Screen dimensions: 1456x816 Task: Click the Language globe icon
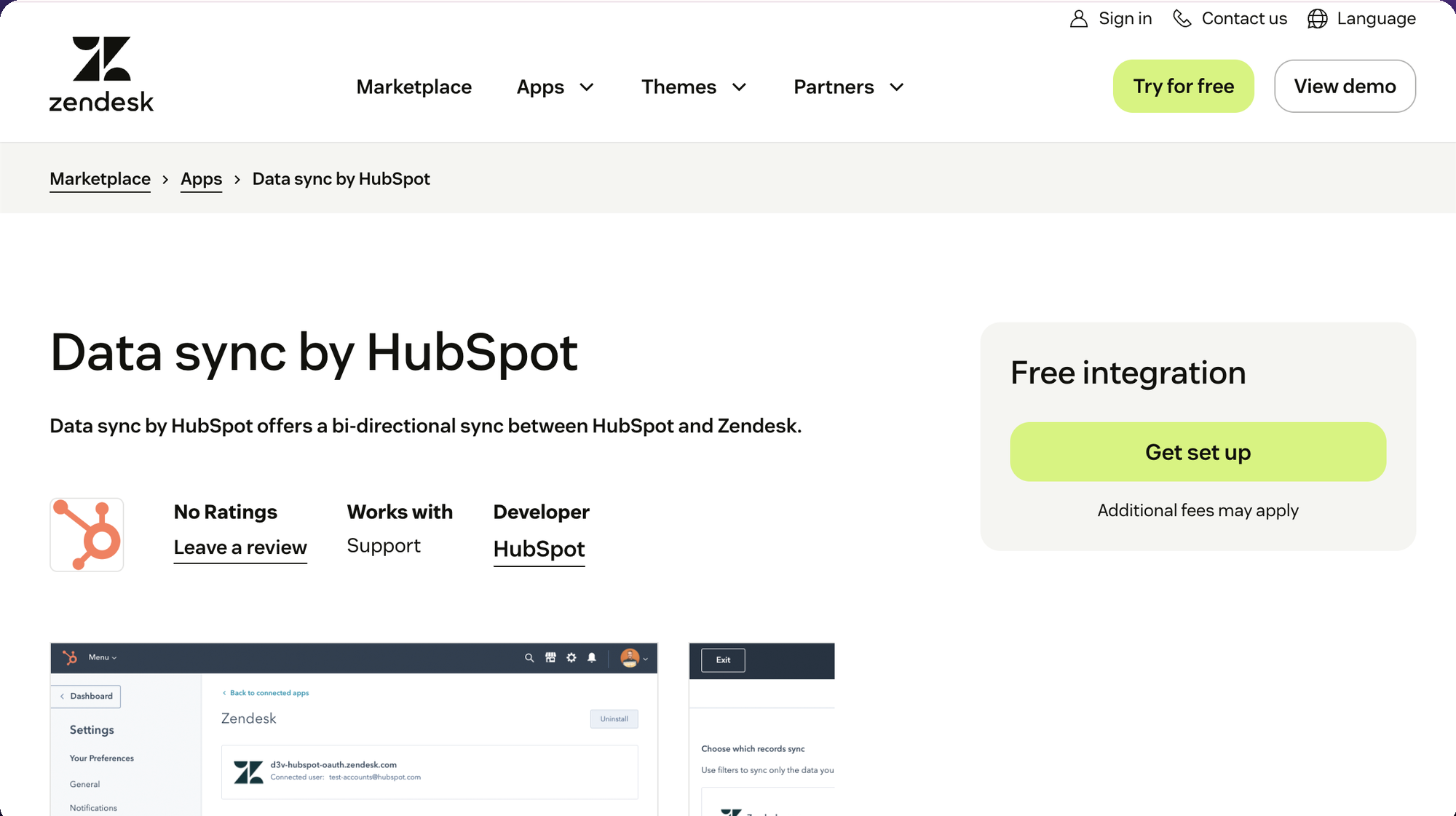[1317, 18]
